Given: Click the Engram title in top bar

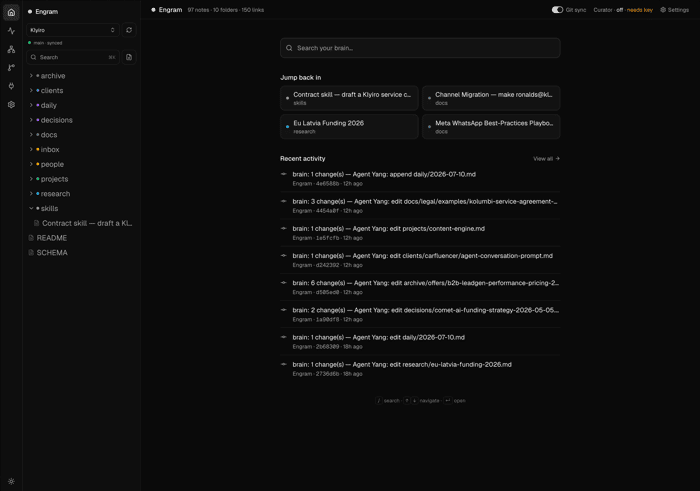Looking at the screenshot, I should pos(170,10).
